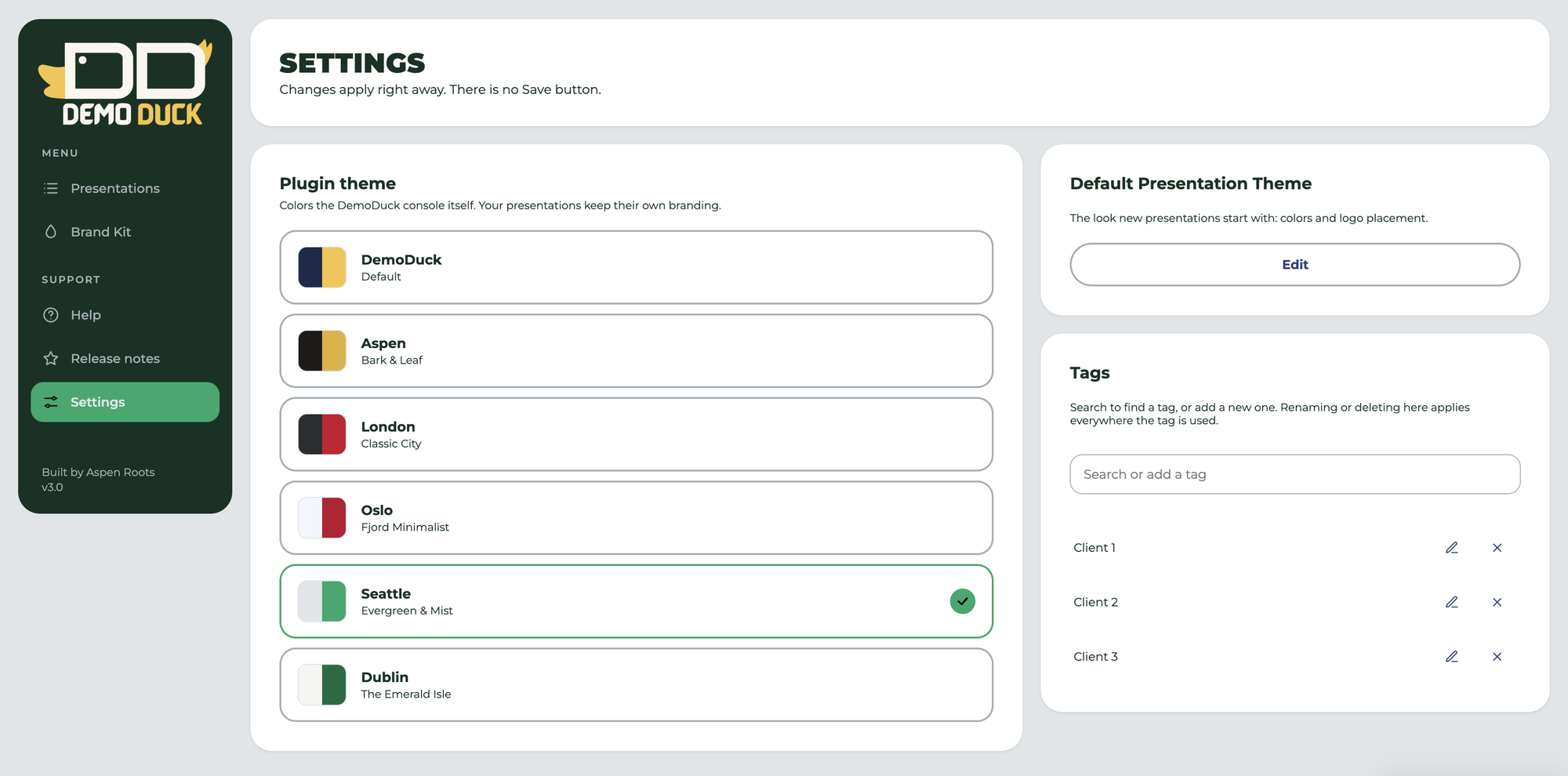Click the DemoDuck theme color swatch
The image size is (1568, 776).
pyautogui.click(x=322, y=267)
